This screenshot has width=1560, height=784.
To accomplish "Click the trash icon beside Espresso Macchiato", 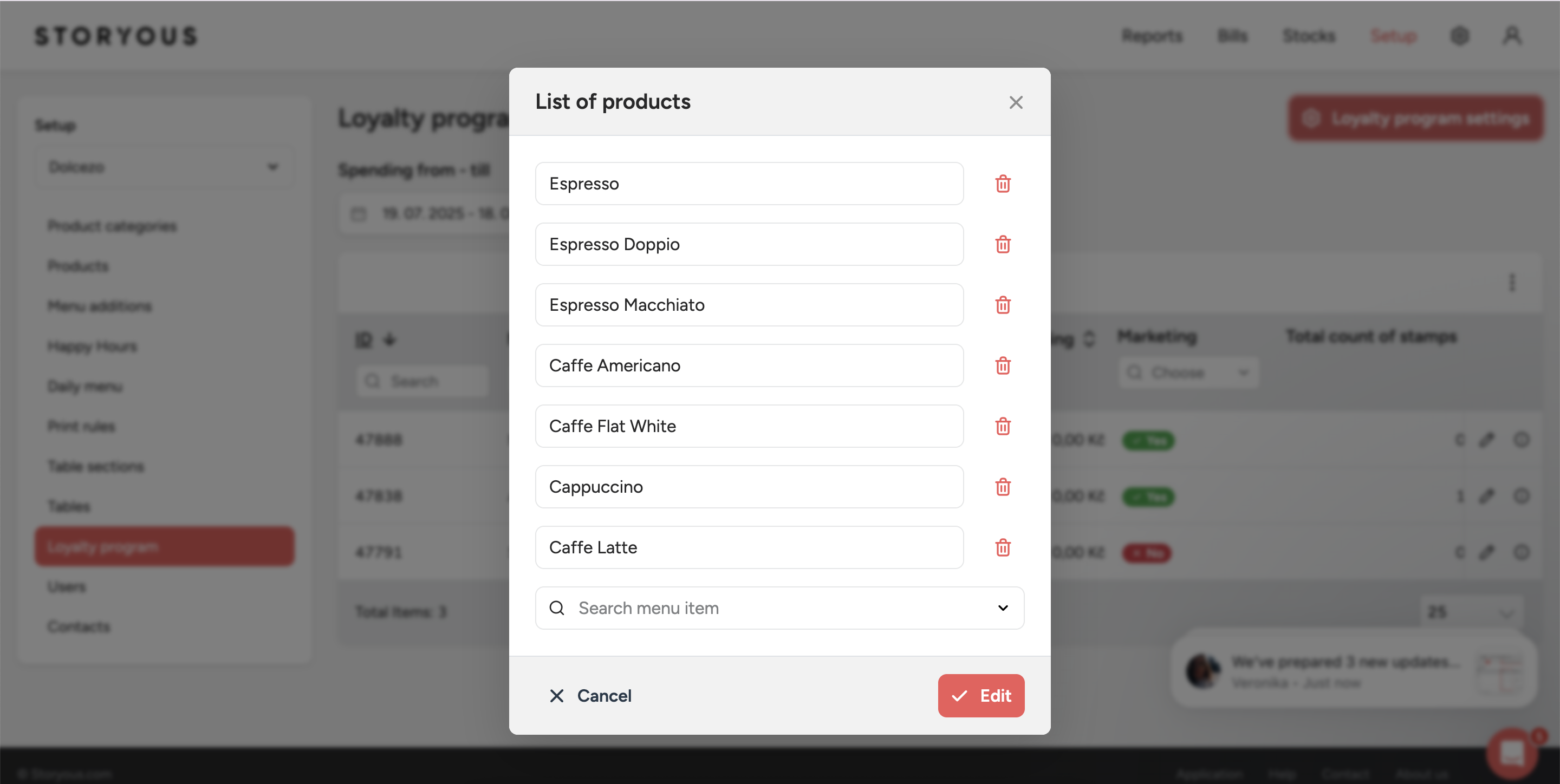I will [x=1003, y=304].
